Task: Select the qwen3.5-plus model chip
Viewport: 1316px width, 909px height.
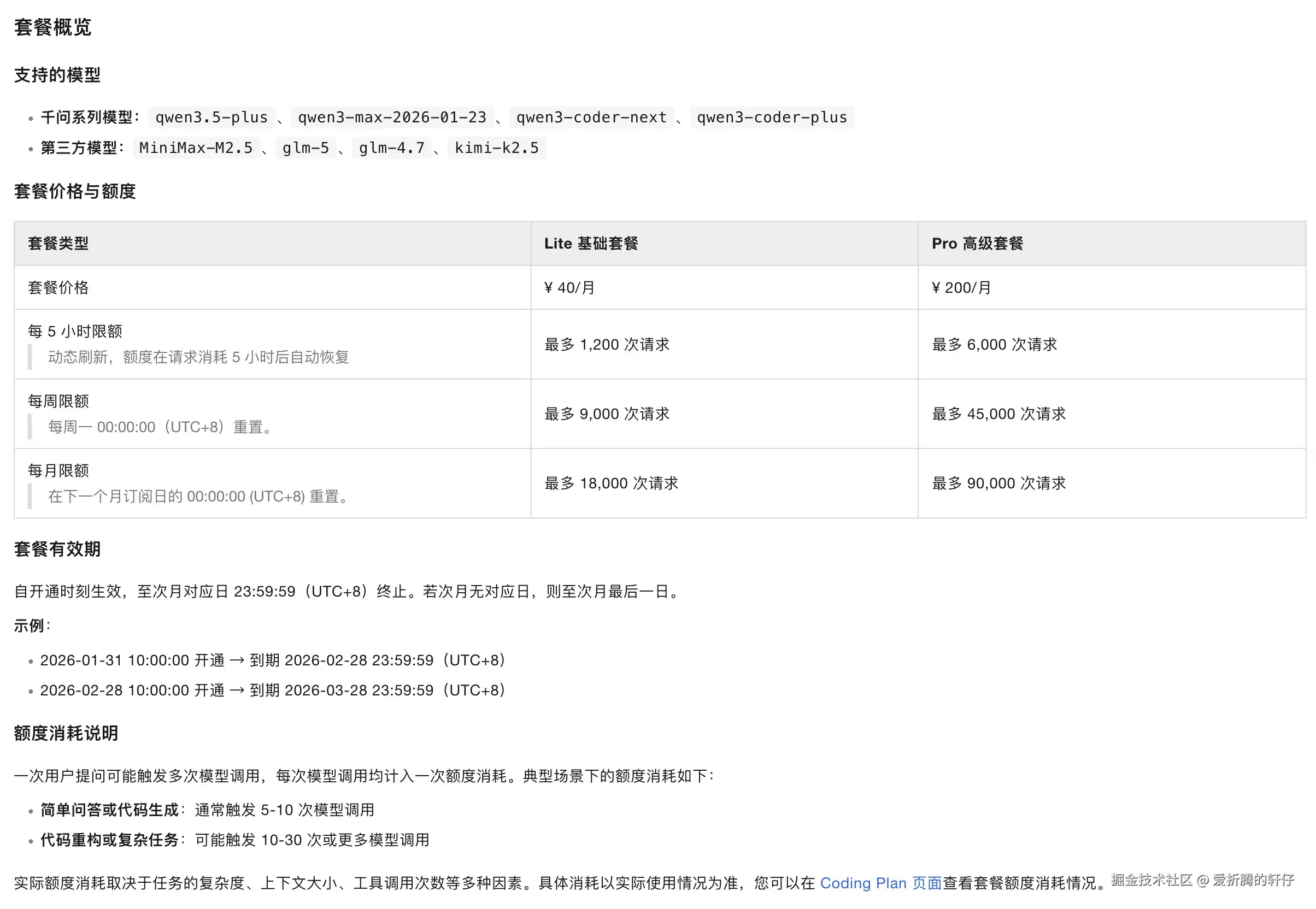Action: 211,118
